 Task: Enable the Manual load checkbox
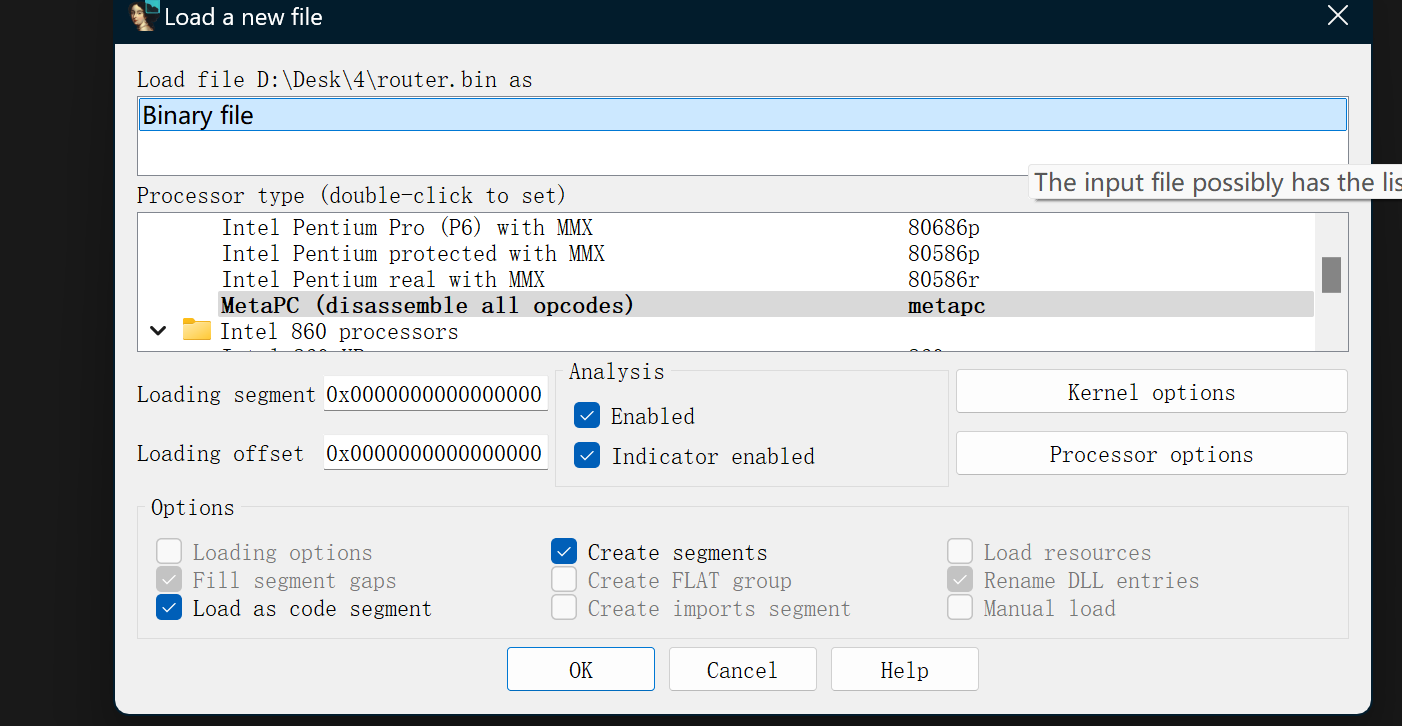pyautogui.click(x=960, y=607)
